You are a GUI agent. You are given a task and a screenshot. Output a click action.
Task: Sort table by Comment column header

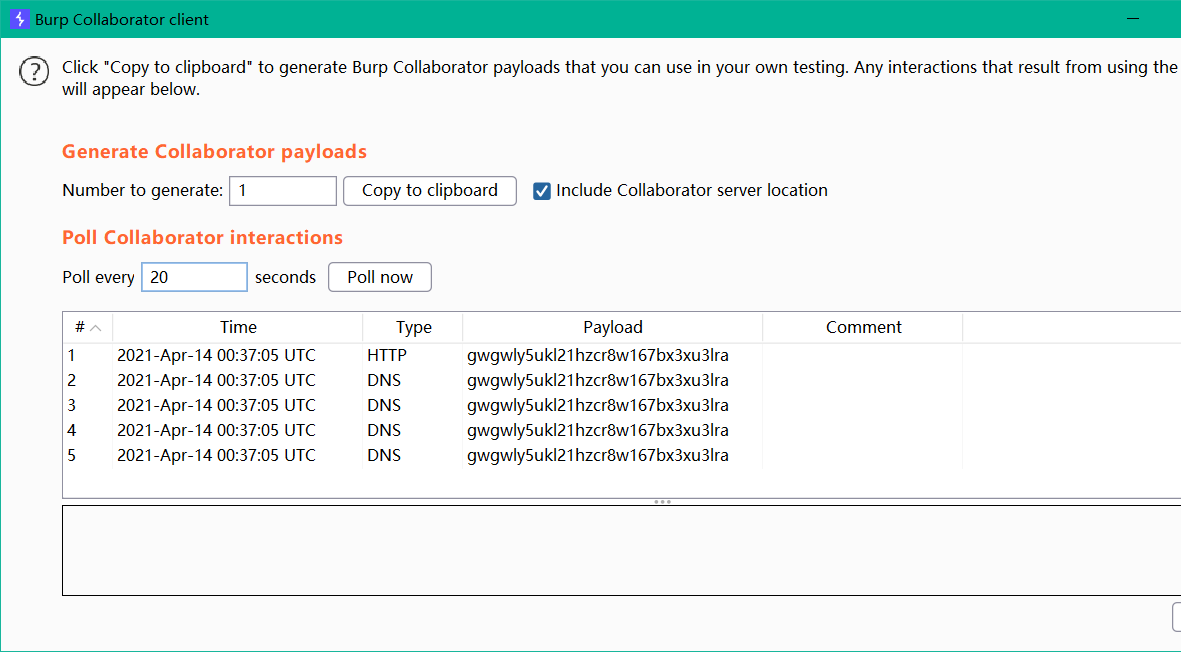coord(863,328)
